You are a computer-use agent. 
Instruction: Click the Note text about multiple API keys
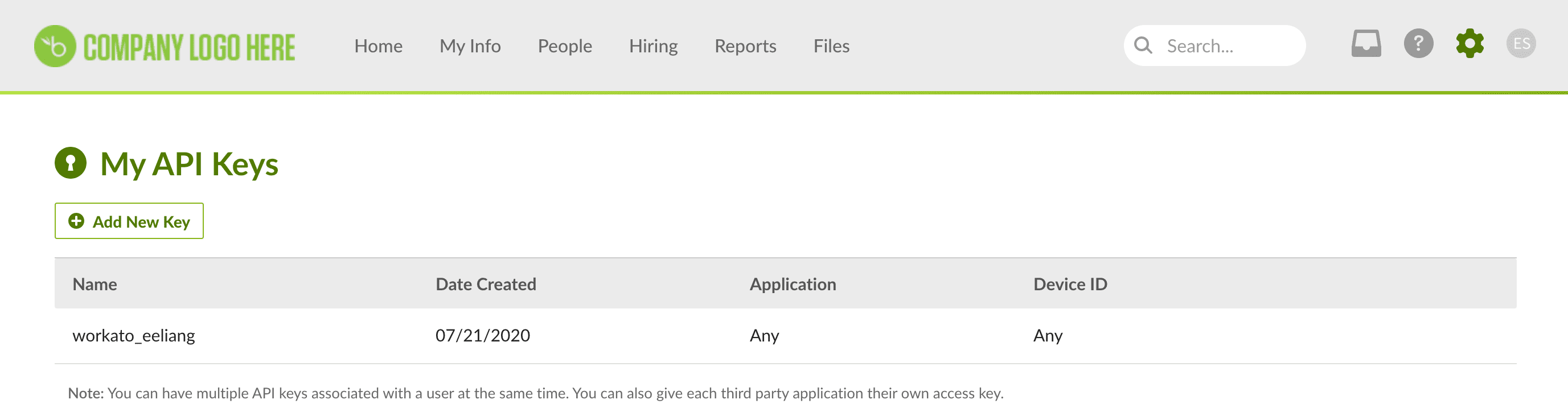pos(536,393)
